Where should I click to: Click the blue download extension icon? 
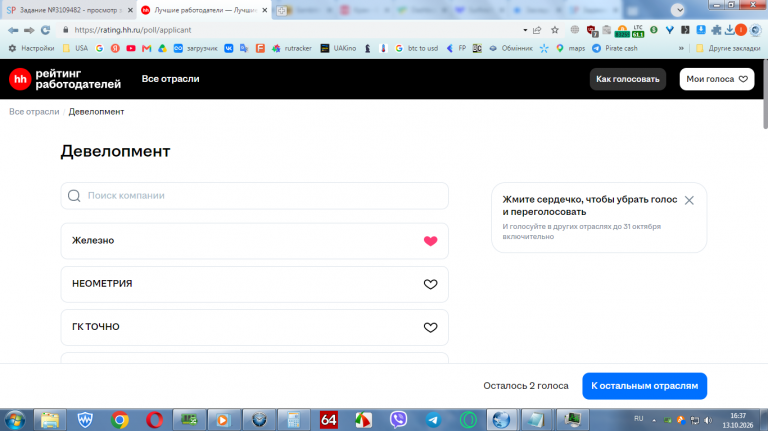[x=701, y=30]
